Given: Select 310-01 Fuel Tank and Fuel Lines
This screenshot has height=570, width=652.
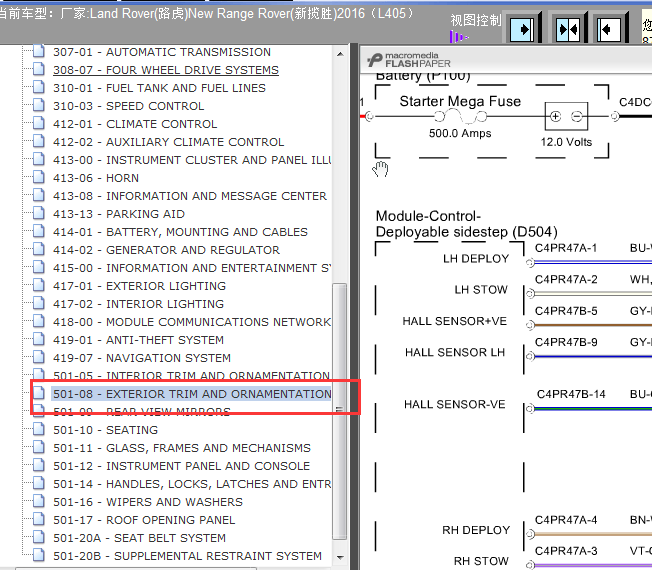Looking at the screenshot, I should [159, 88].
